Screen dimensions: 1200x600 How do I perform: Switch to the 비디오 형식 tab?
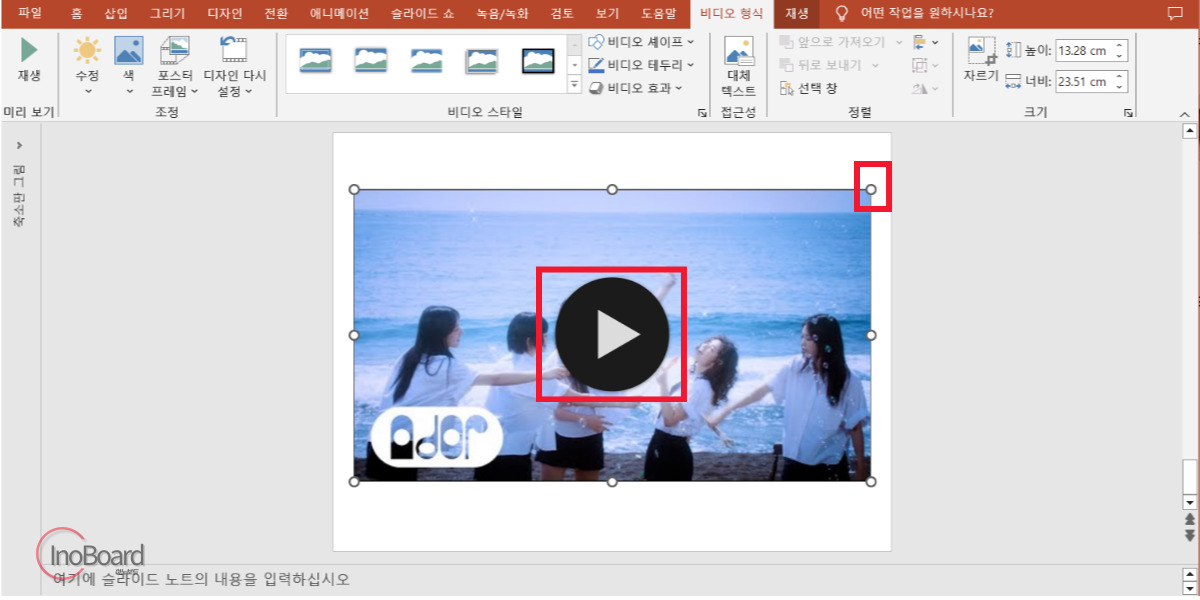pyautogui.click(x=734, y=14)
